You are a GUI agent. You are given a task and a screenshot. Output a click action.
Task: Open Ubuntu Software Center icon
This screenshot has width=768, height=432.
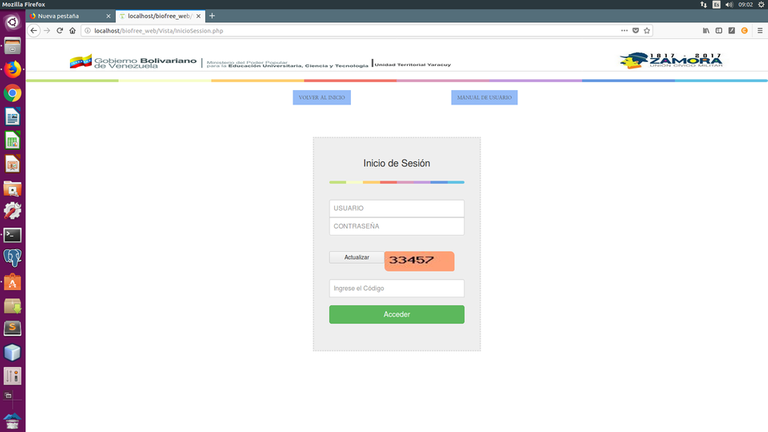click(12, 282)
